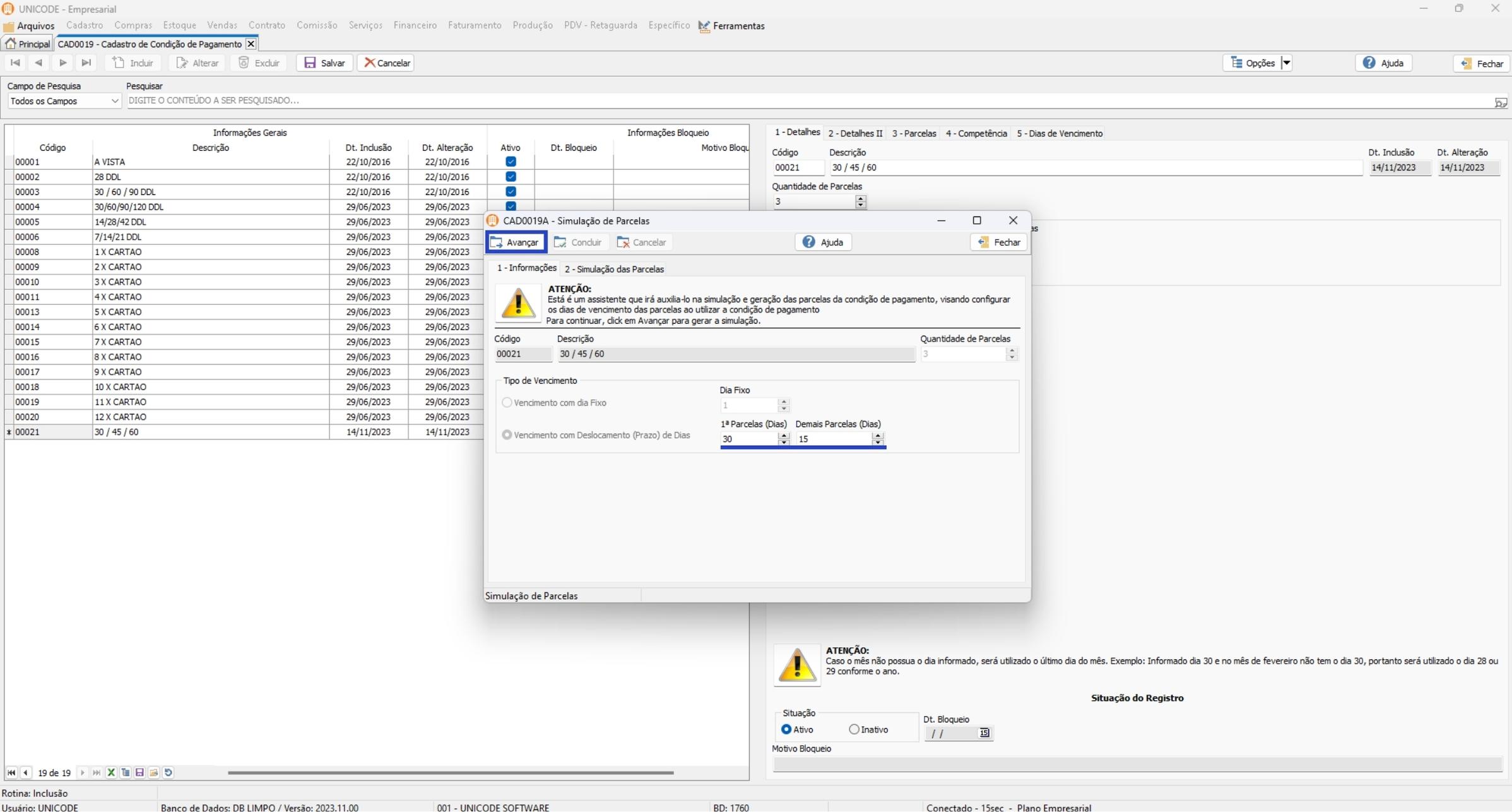Click the purple save layout icon in grid footer
Viewport: 1512px width, 812px height.
click(139, 772)
